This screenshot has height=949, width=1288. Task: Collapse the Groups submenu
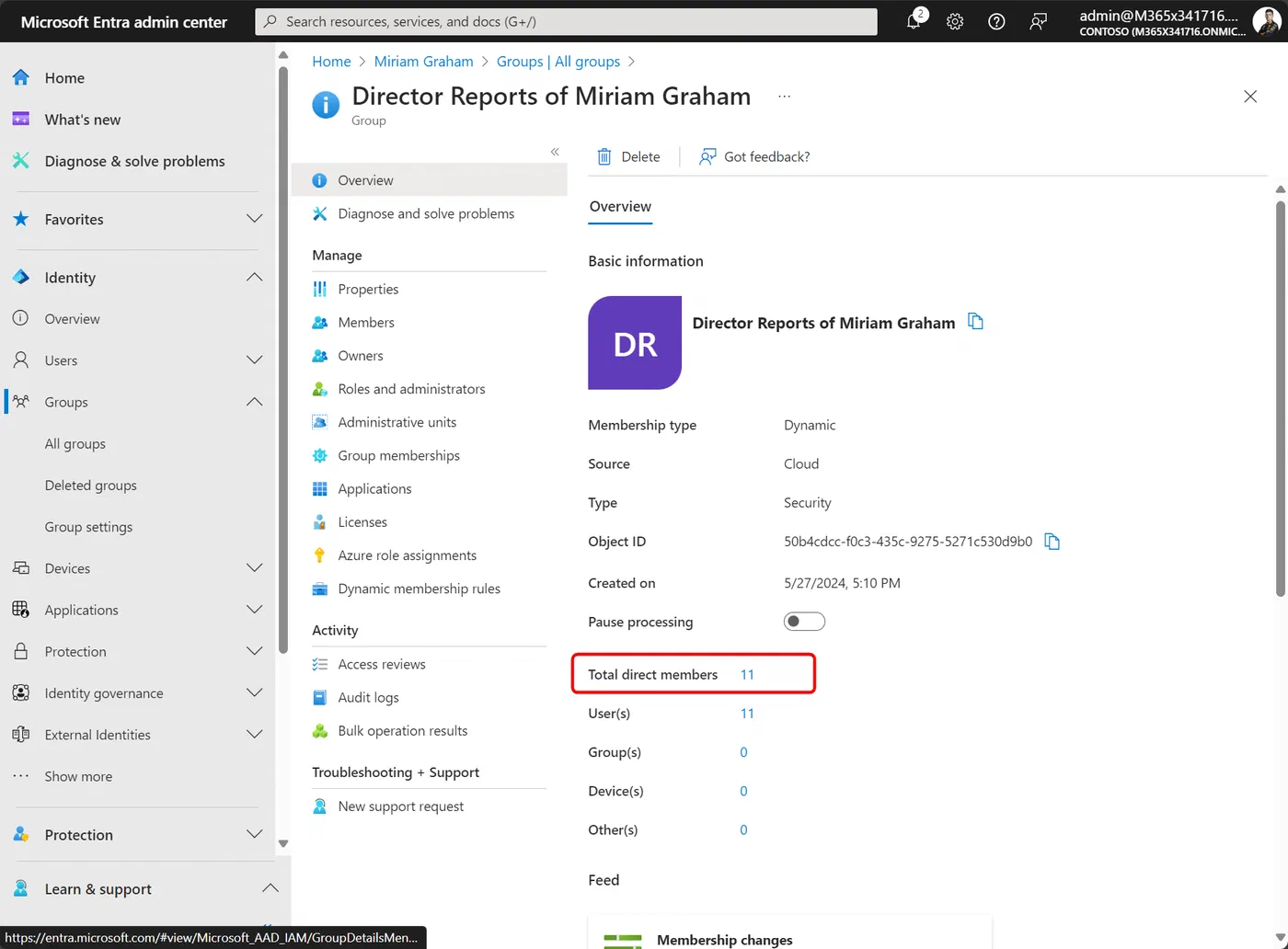[255, 402]
